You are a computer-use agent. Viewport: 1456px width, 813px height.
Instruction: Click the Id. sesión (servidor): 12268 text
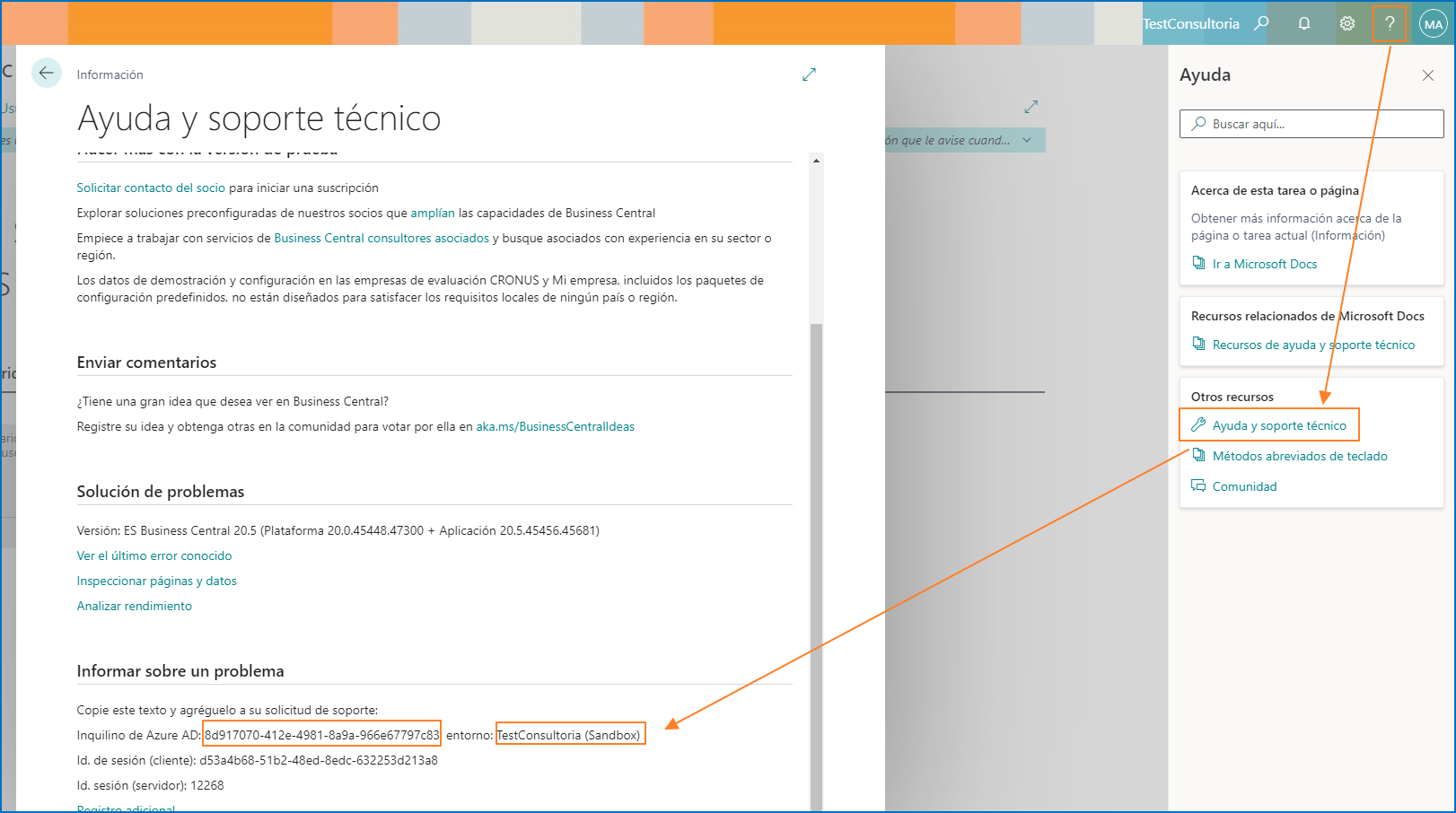tap(151, 785)
